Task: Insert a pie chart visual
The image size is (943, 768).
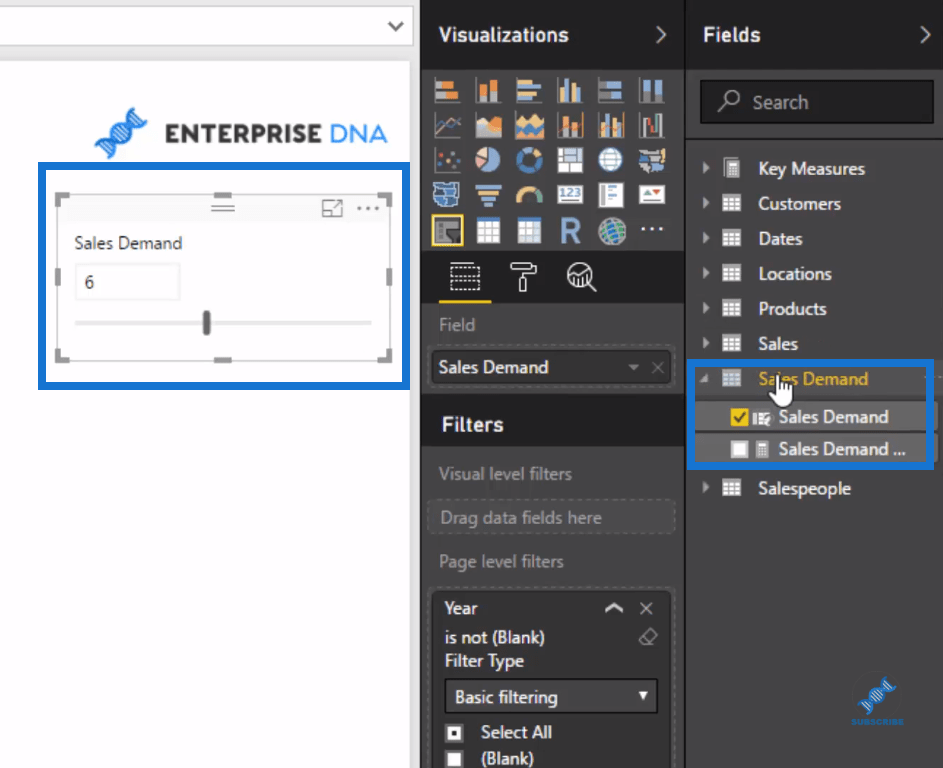Action: click(x=488, y=160)
